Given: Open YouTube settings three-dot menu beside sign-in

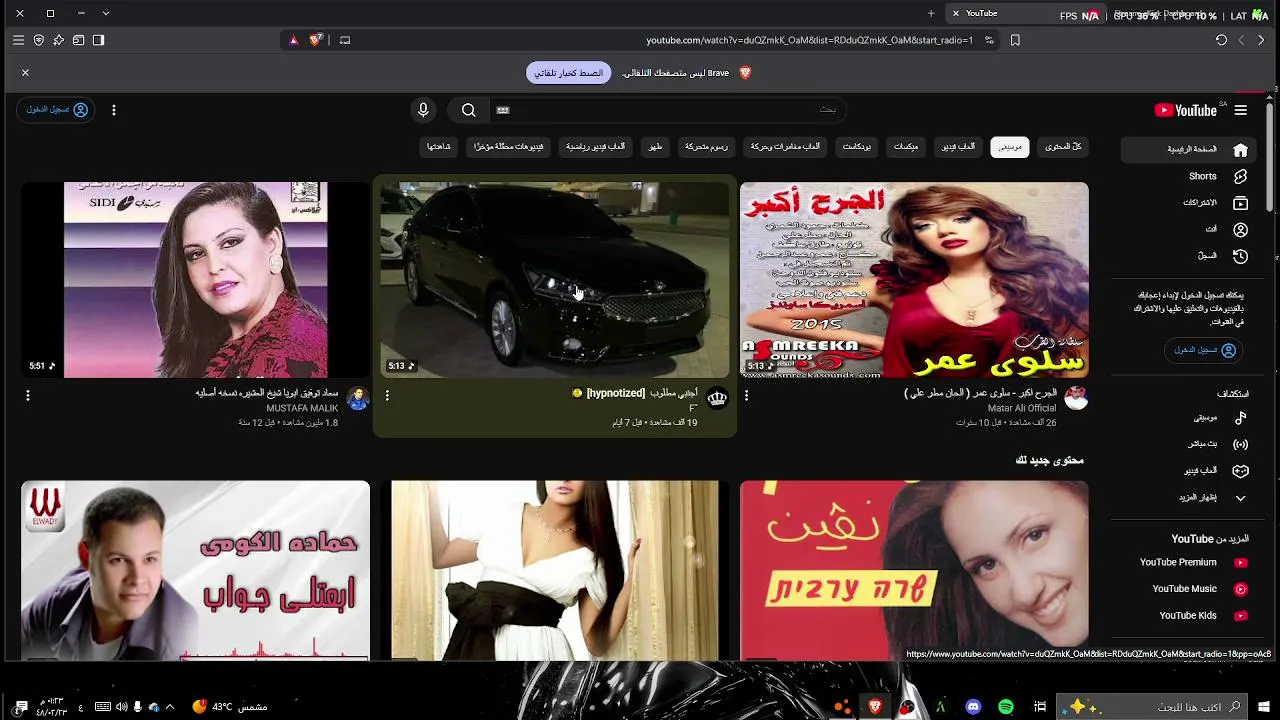Looking at the screenshot, I should [x=114, y=110].
